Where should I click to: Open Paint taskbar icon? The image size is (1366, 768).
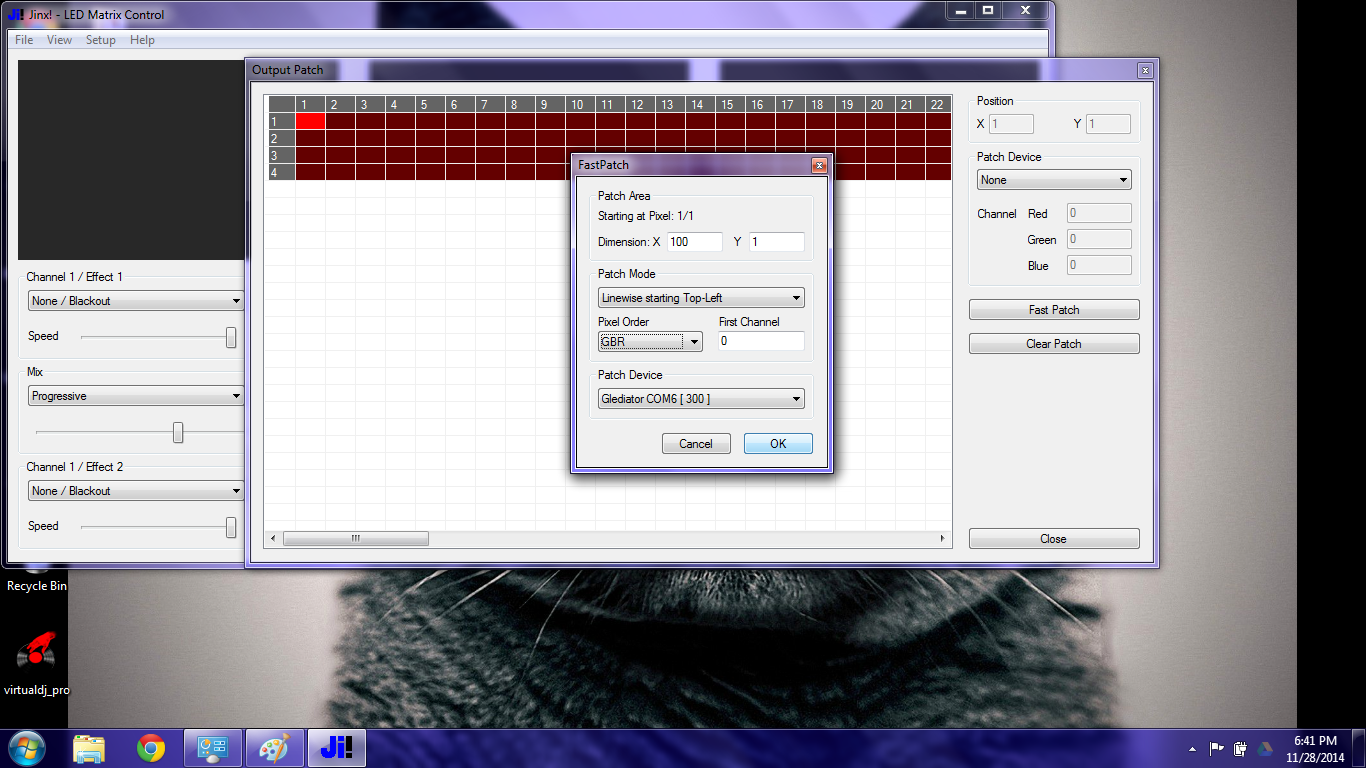coord(273,748)
